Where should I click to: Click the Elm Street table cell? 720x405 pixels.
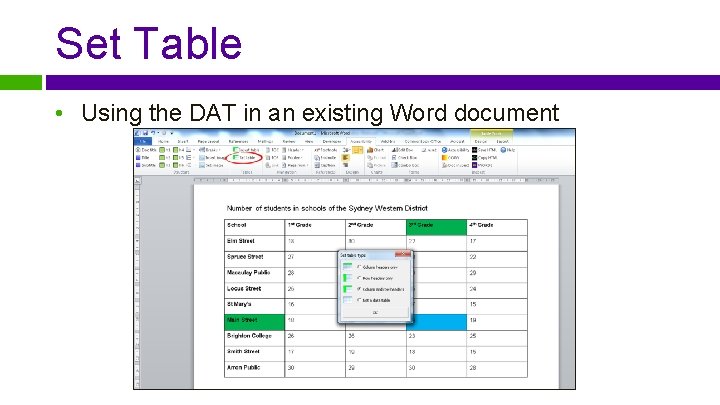tap(254, 243)
